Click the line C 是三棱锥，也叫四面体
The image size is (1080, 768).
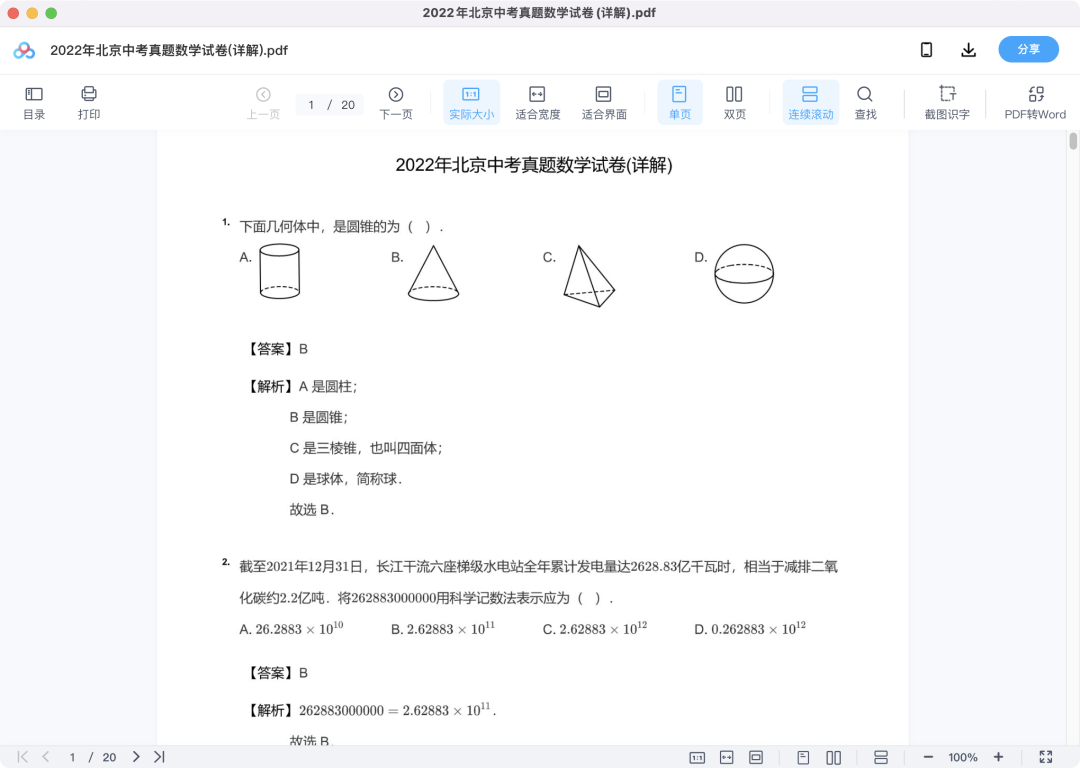[366, 448]
